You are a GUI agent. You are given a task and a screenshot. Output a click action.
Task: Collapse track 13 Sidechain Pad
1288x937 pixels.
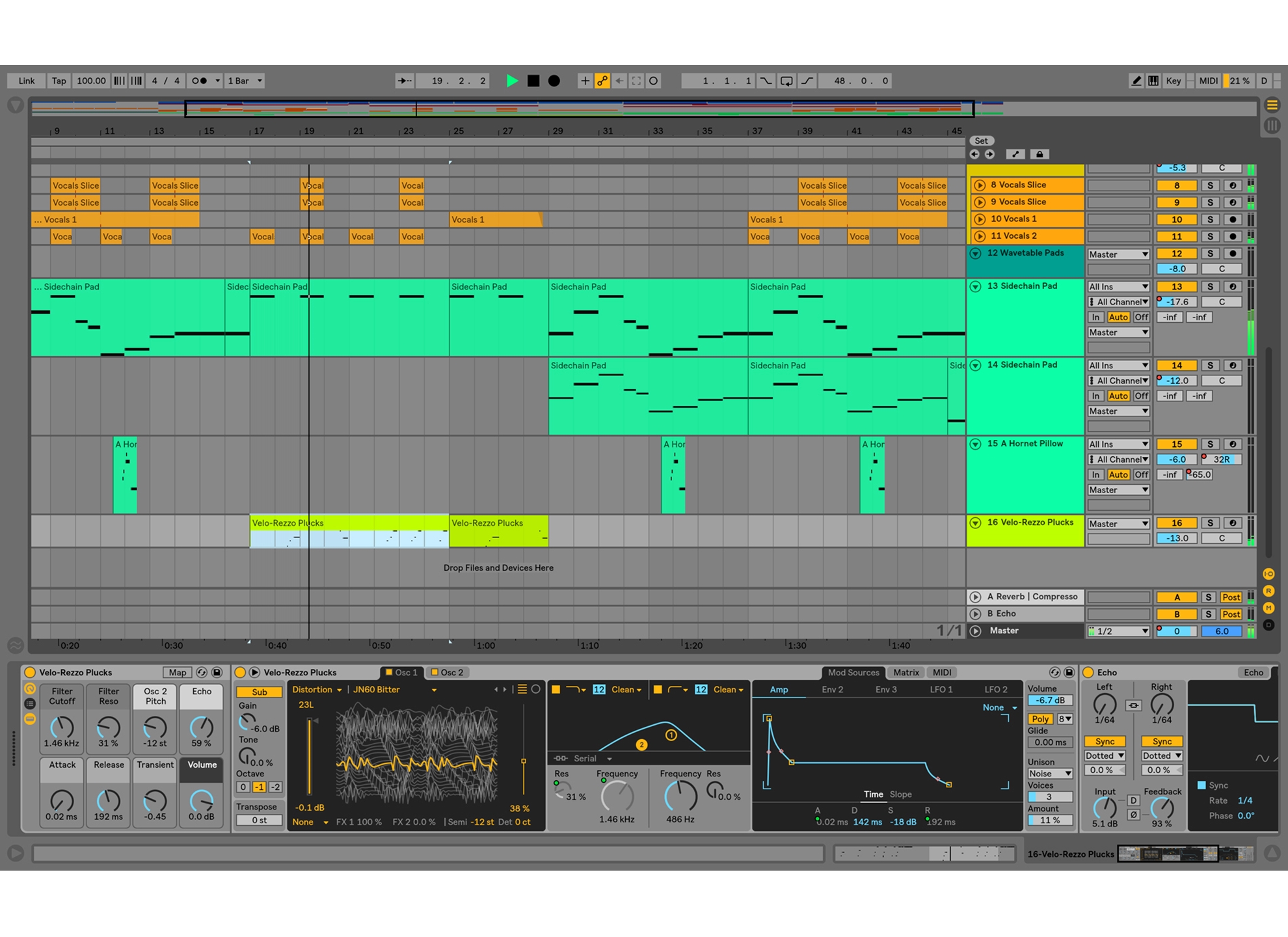pos(975,286)
